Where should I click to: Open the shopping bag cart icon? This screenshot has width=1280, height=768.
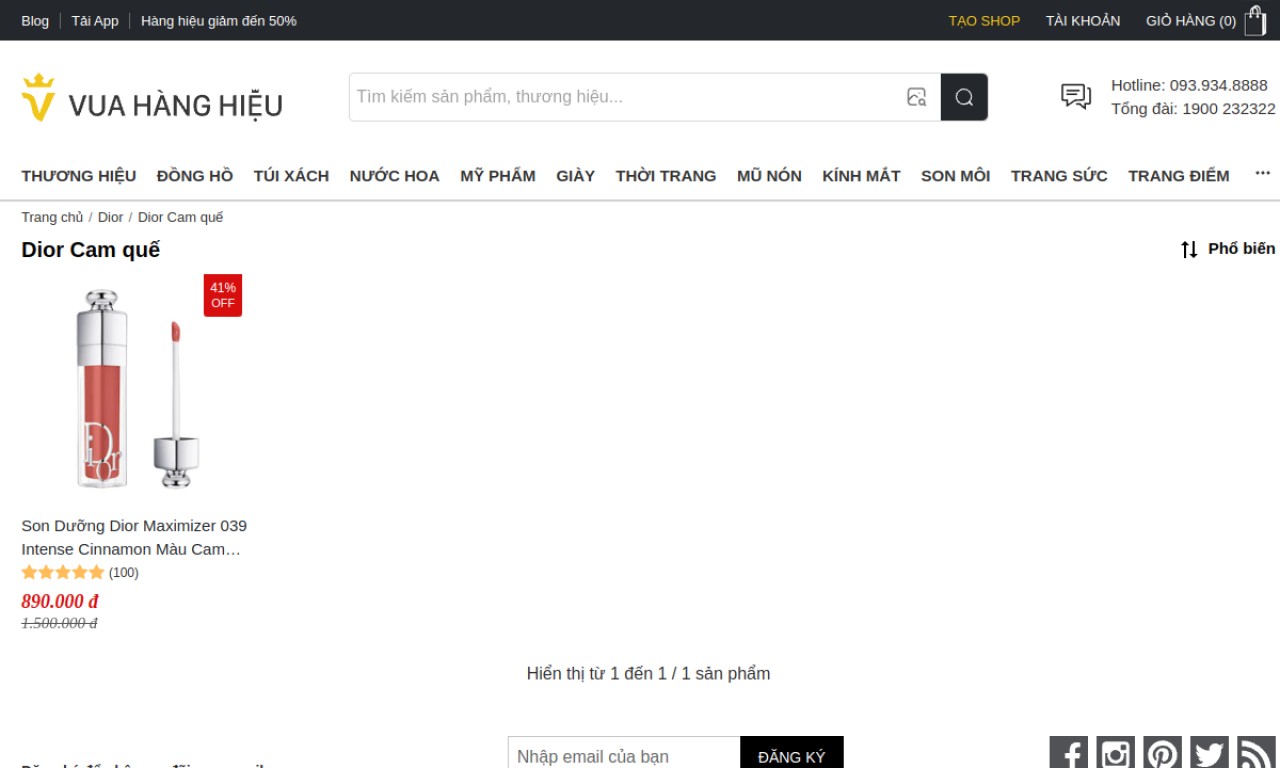tap(1255, 20)
